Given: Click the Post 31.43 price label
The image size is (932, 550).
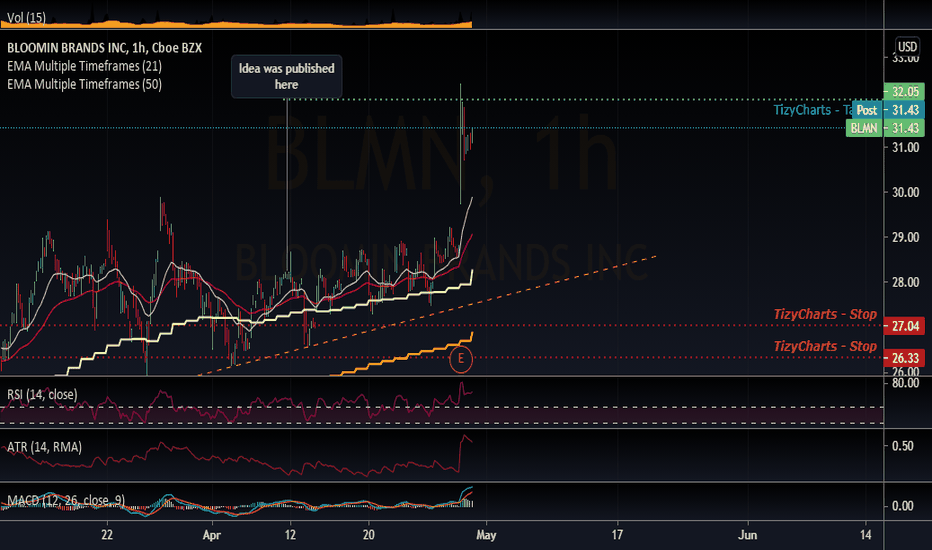Looking at the screenshot, I should (x=889, y=110).
